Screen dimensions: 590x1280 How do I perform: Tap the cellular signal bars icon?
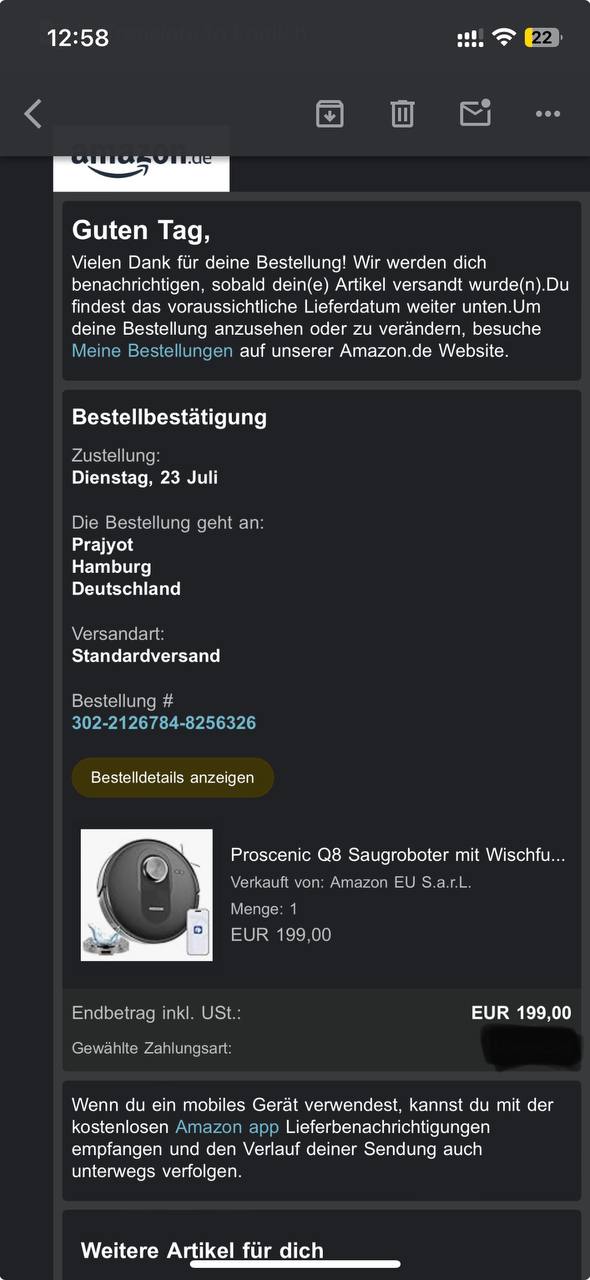point(470,39)
